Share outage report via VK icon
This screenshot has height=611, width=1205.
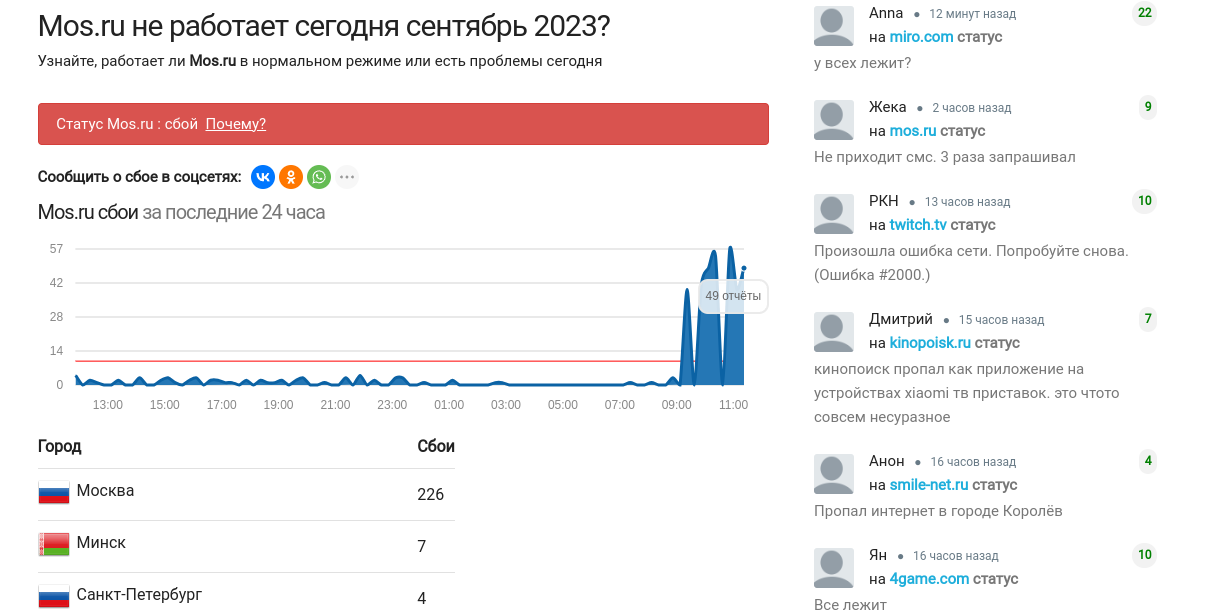pyautogui.click(x=263, y=177)
